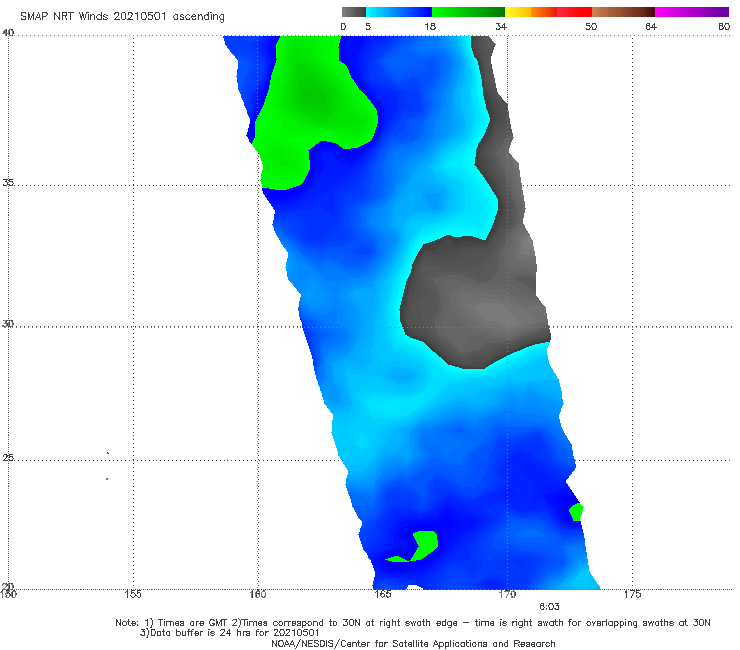Click the green segment of the color bar
This screenshot has height=650, width=740.
pos(468,12)
